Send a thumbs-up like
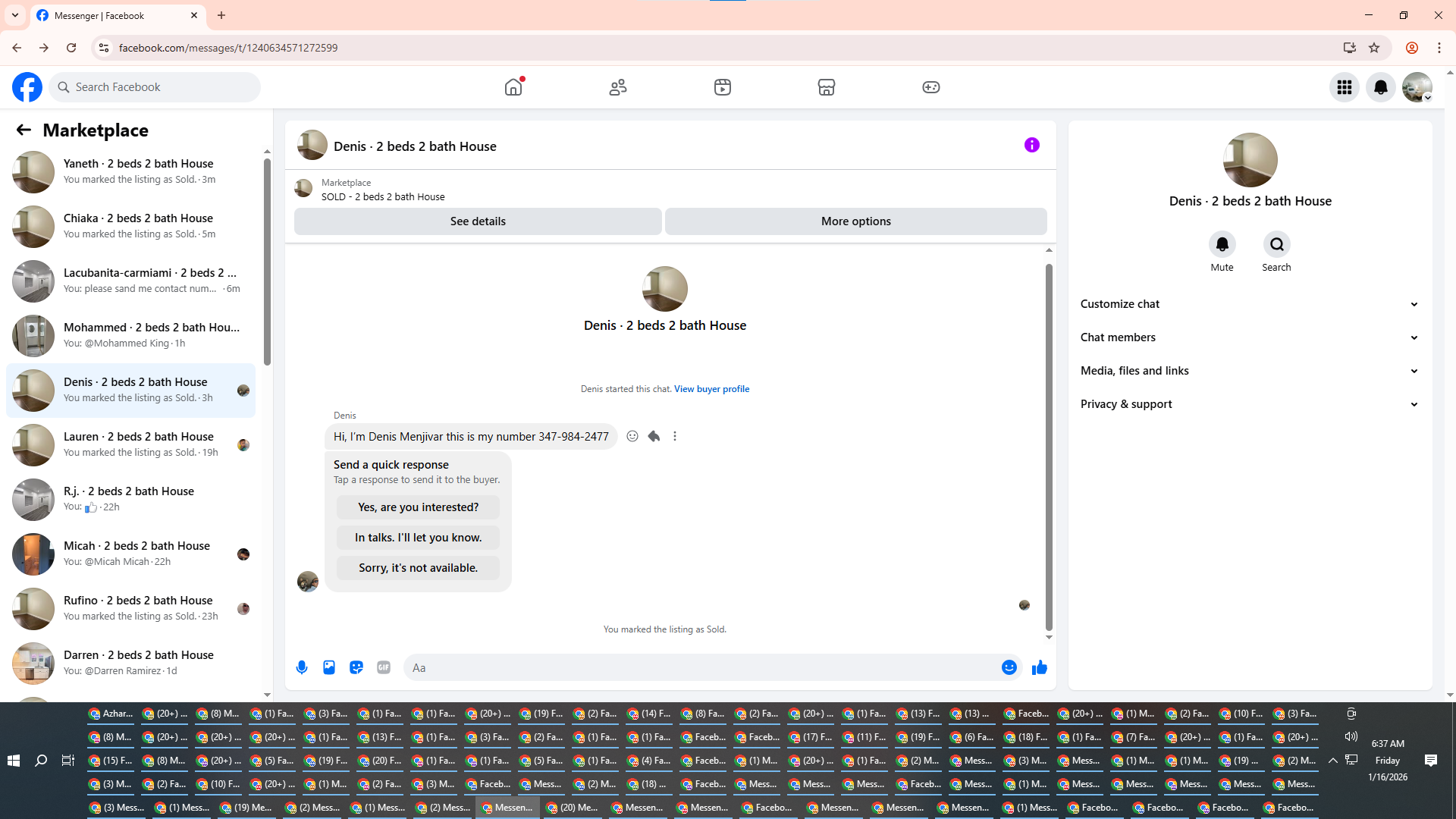This screenshot has height=819, width=1456. pyautogui.click(x=1039, y=667)
